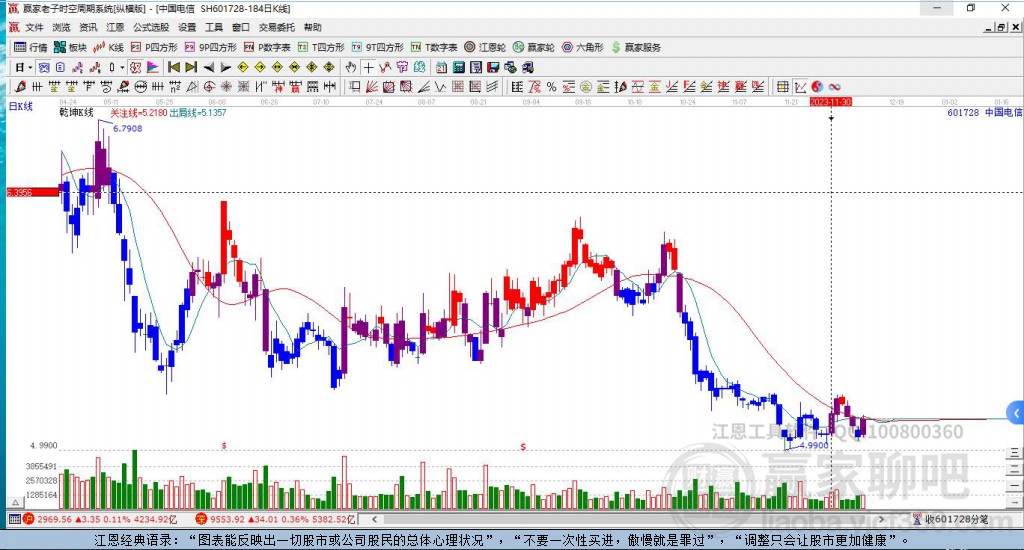Open the 板块 sector view
This screenshot has height=550, width=1024.
click(71, 47)
